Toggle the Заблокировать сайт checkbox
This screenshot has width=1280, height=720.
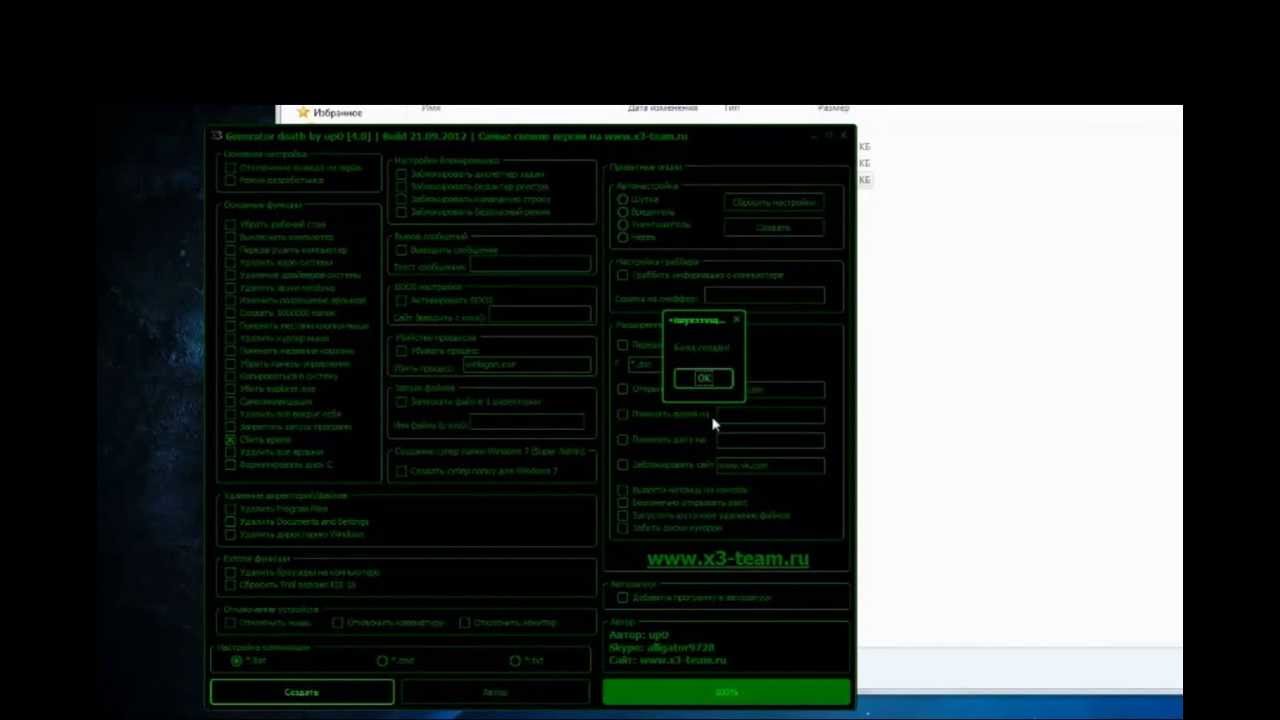coord(623,465)
